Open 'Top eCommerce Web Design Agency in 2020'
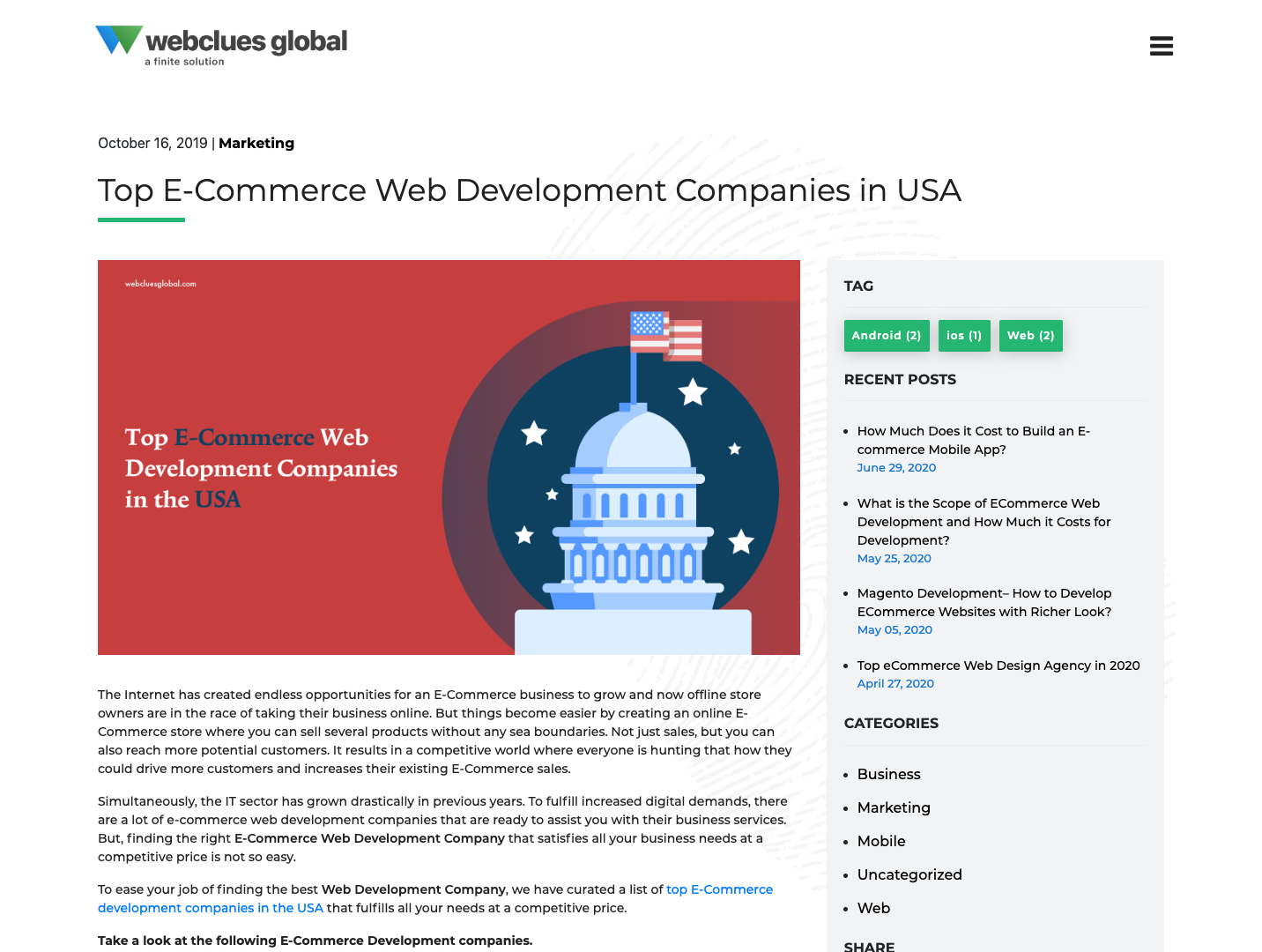 [998, 666]
